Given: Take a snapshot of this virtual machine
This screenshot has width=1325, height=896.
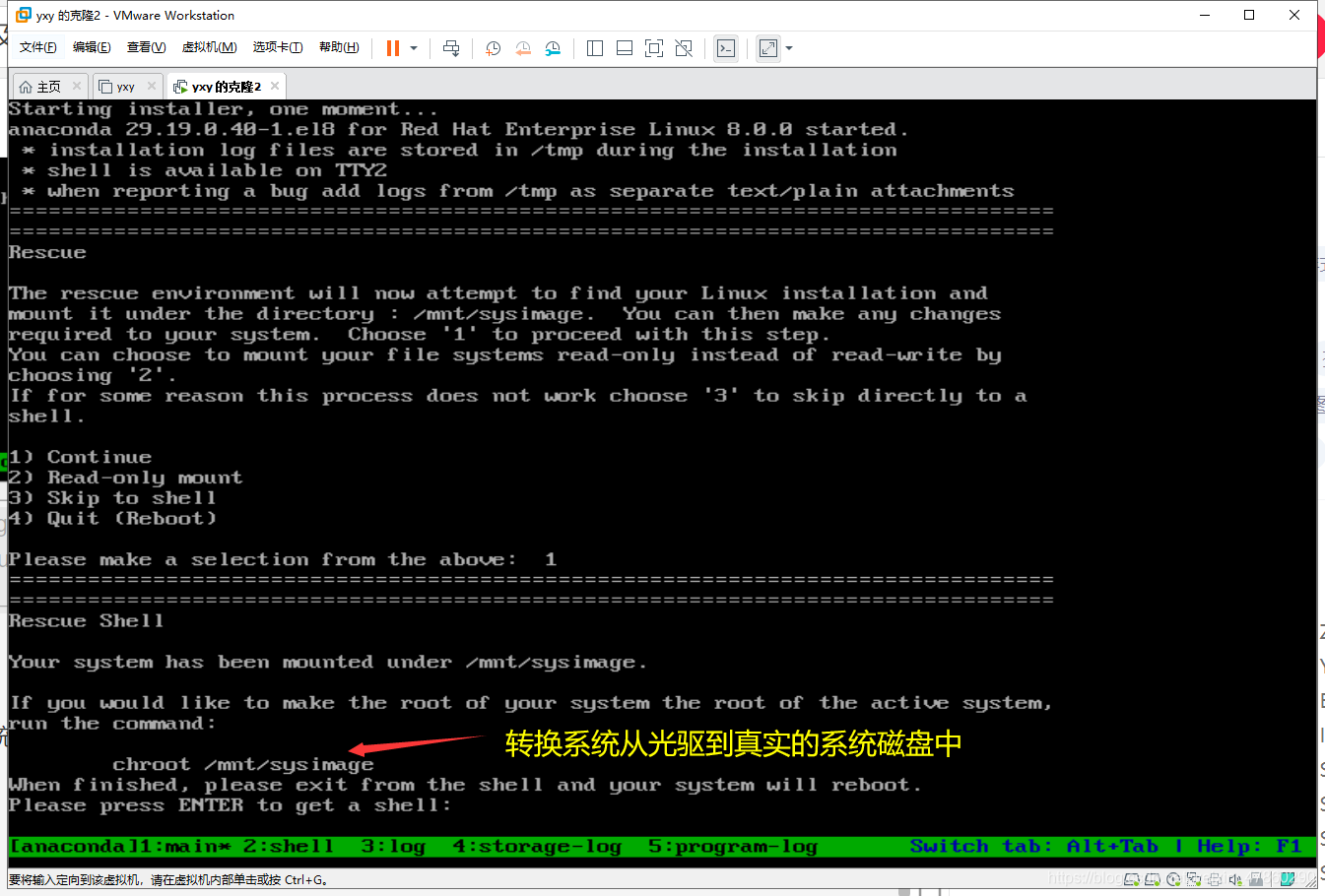Looking at the screenshot, I should click(493, 48).
